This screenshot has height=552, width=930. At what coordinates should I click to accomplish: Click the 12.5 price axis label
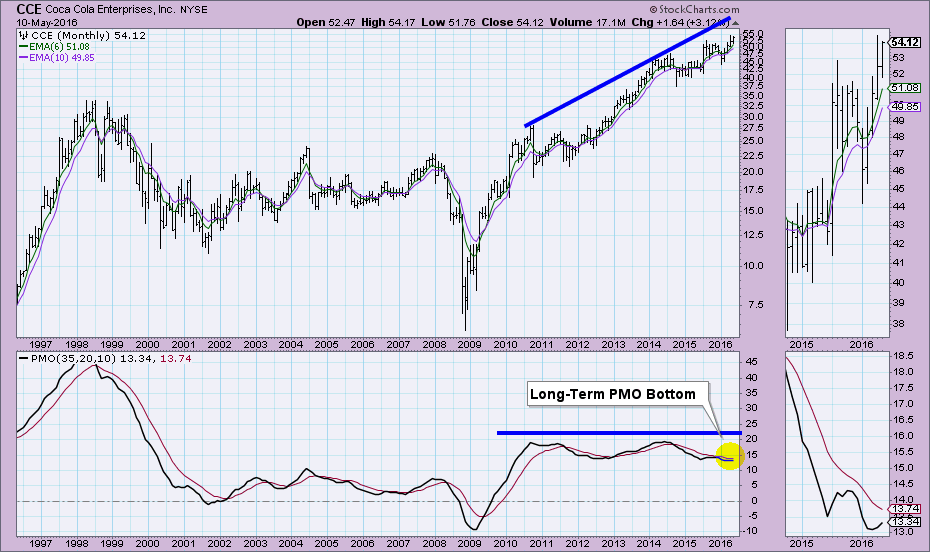pos(754,235)
